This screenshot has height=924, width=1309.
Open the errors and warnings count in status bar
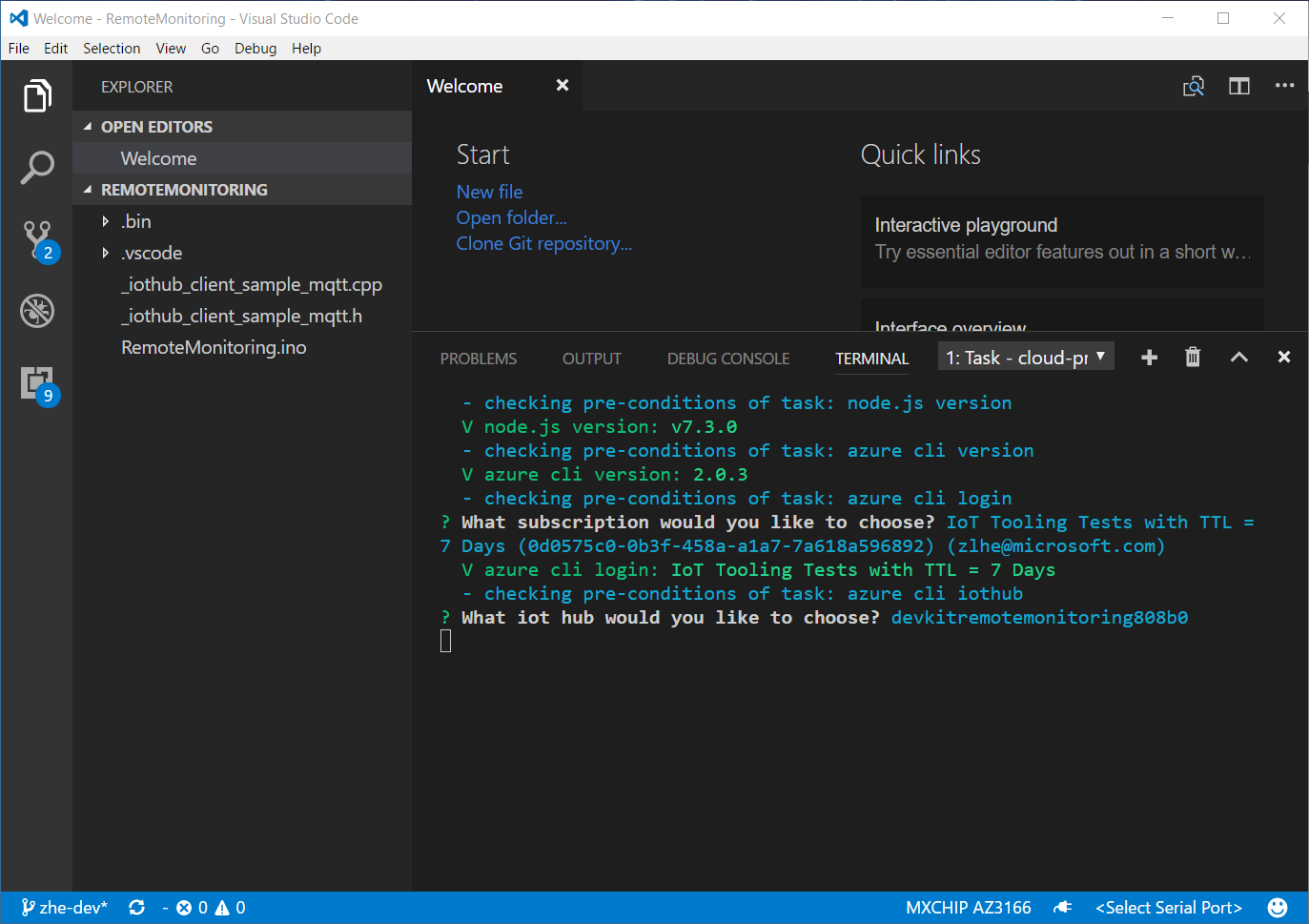pyautogui.click(x=211, y=908)
